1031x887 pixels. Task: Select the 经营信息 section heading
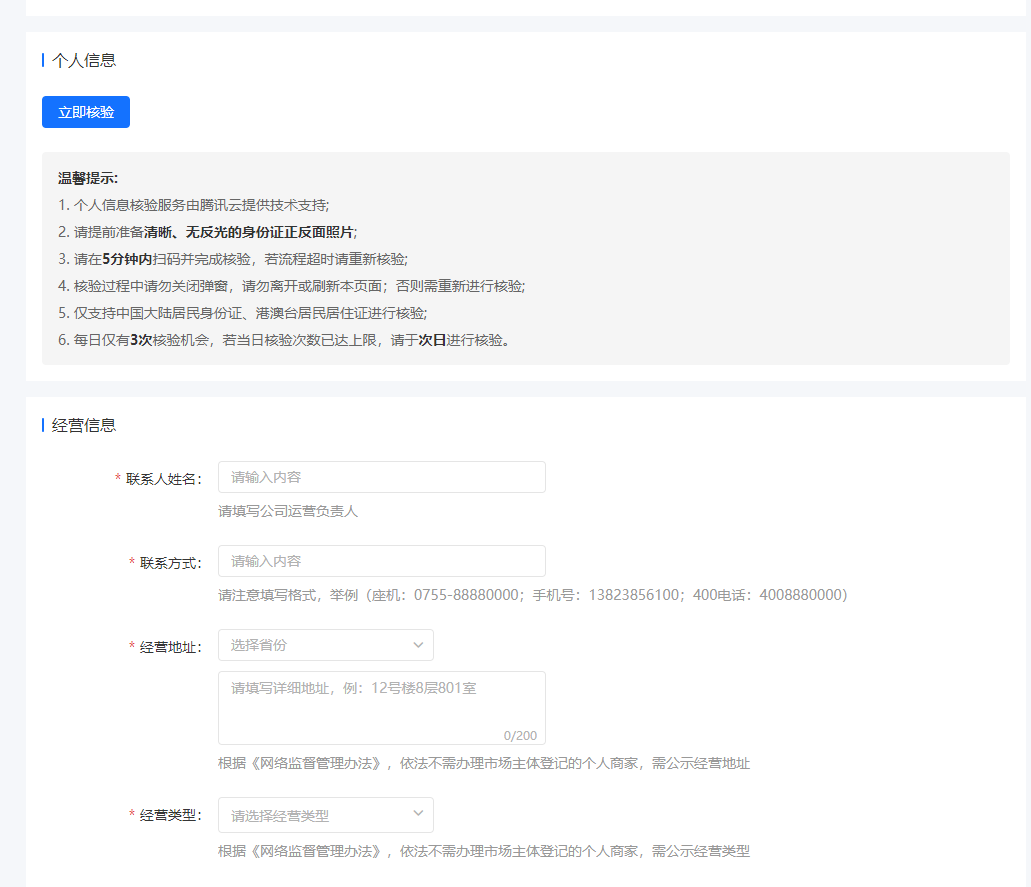(84, 425)
